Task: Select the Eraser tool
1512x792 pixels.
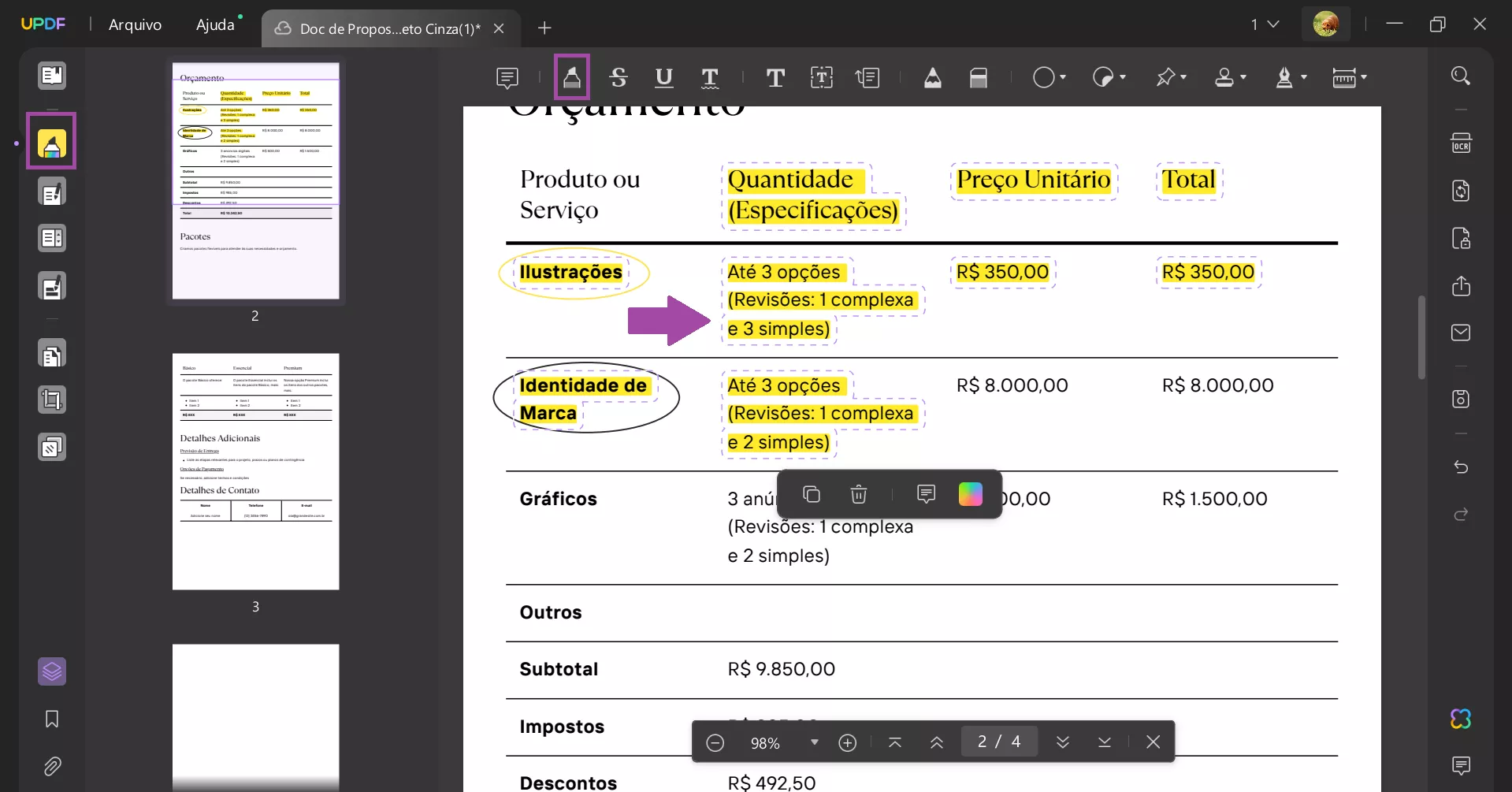Action: pos(979,77)
